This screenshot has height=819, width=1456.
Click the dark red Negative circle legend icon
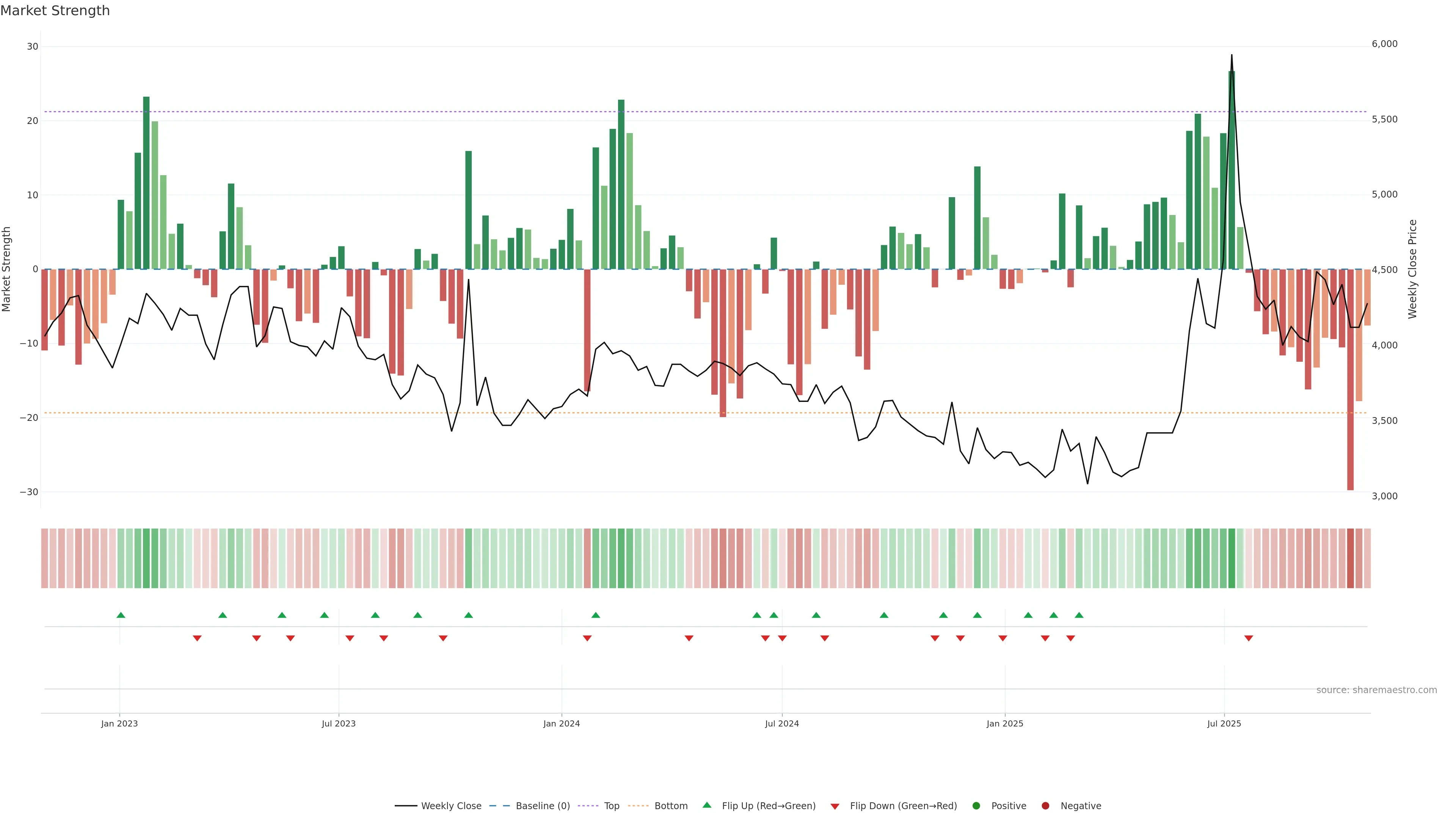pos(1045,805)
